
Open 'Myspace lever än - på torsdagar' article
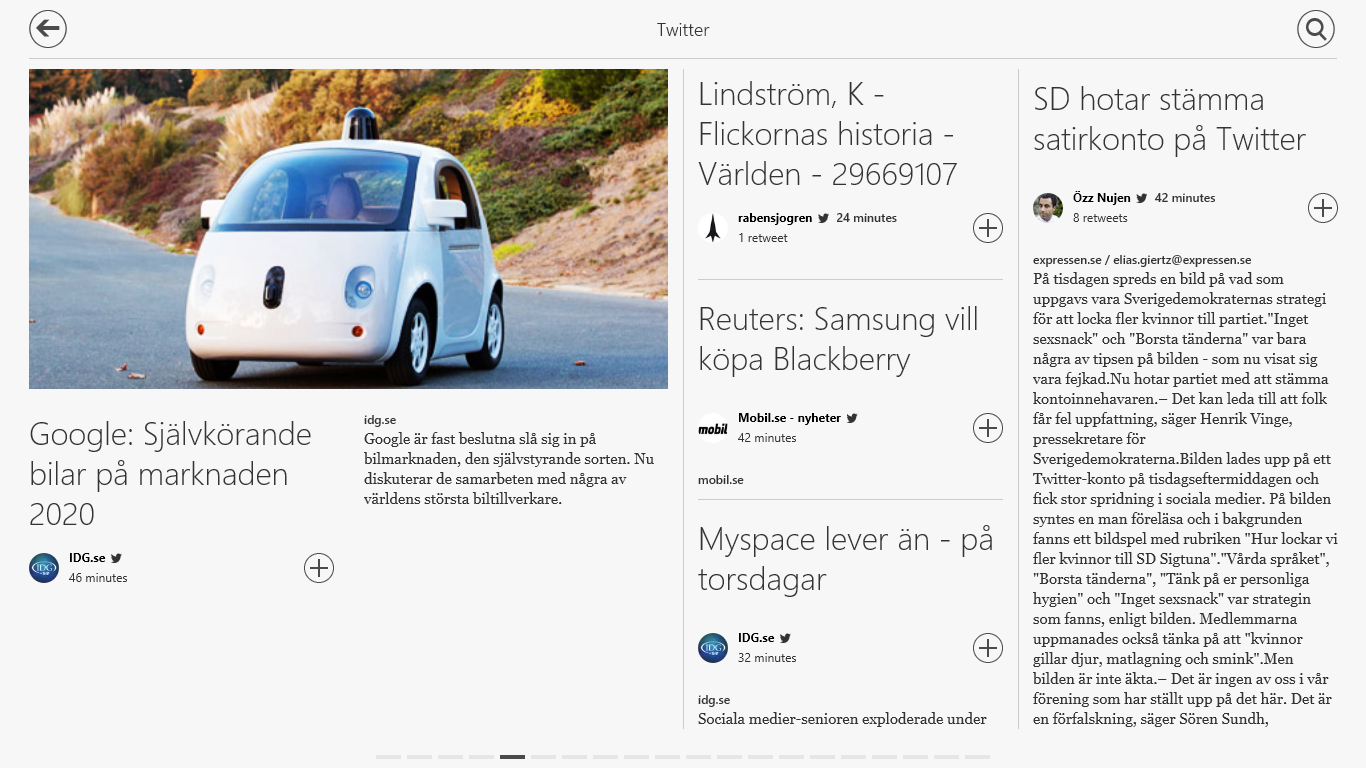[845, 559]
